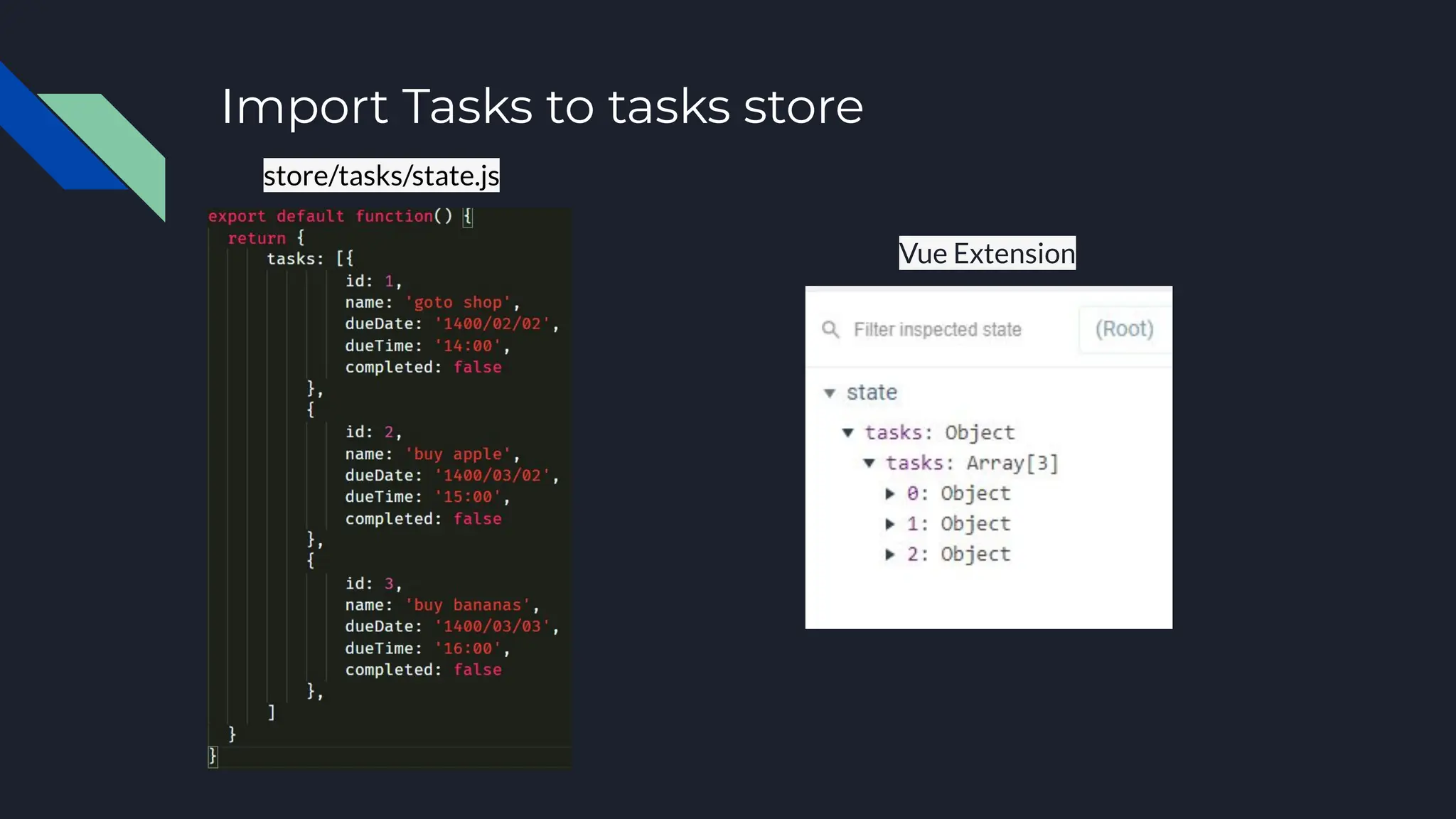Click the search magnifier icon in Vue panel

click(830, 329)
